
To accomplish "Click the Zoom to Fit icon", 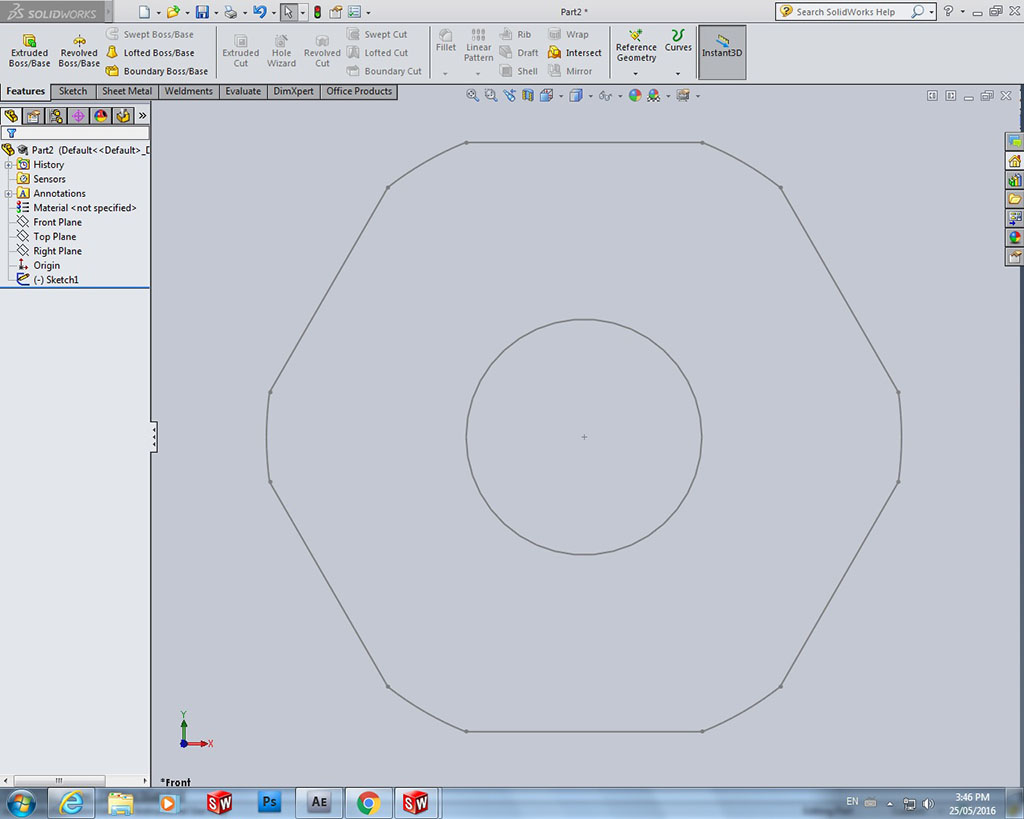I will coord(472,96).
